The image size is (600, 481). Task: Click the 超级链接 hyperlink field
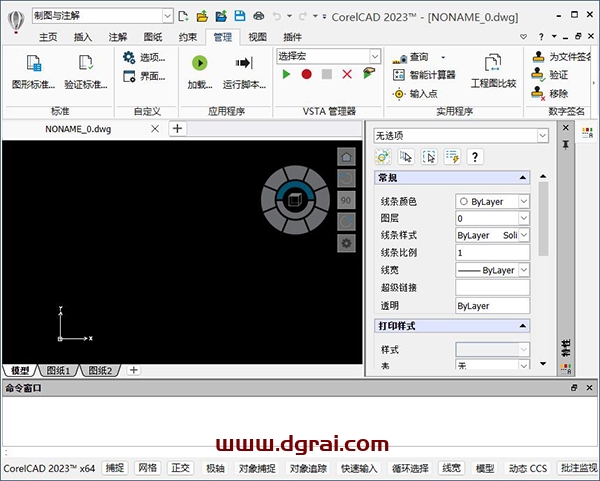coord(492,287)
